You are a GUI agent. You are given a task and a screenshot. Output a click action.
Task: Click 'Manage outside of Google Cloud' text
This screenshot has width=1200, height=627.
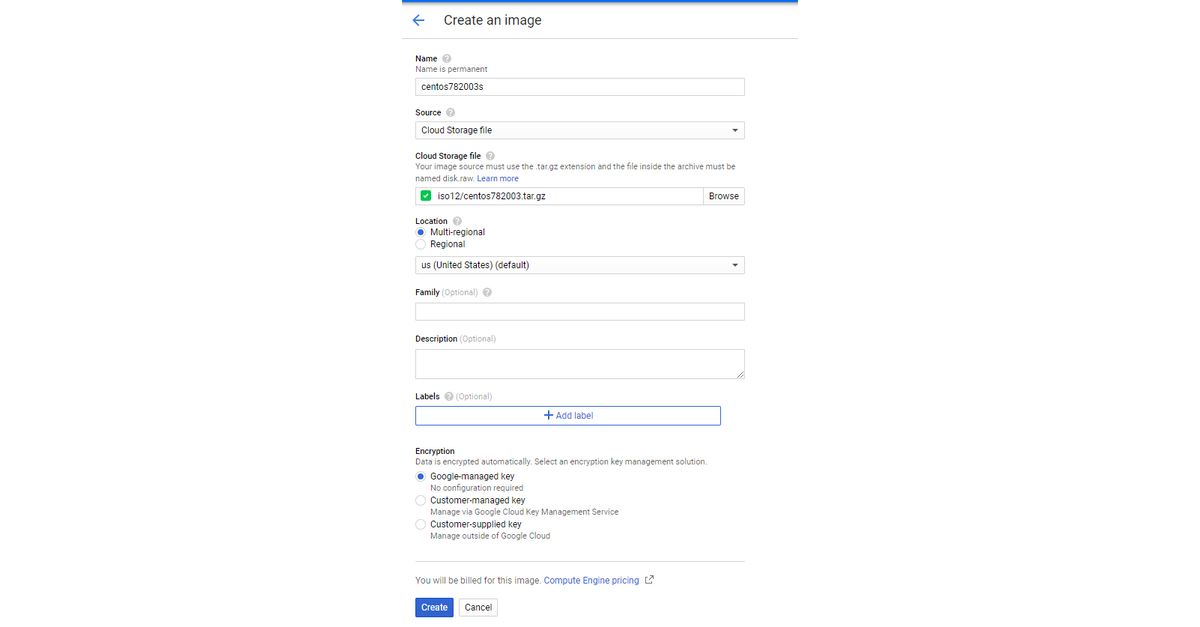pyautogui.click(x=490, y=536)
